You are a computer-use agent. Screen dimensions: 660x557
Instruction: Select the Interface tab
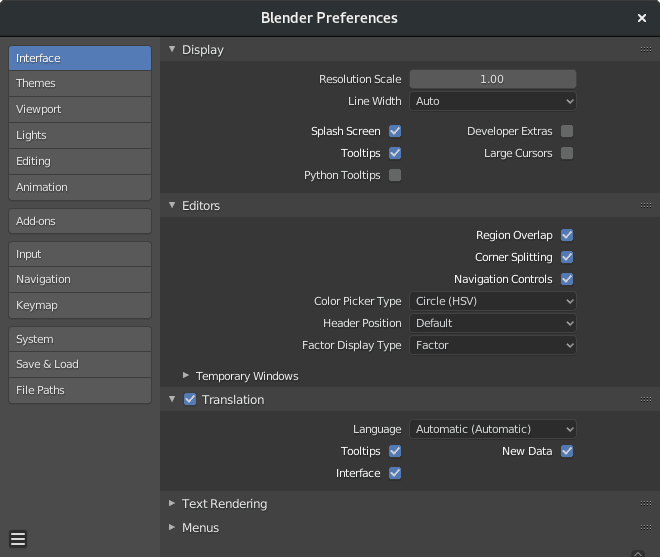(x=80, y=58)
